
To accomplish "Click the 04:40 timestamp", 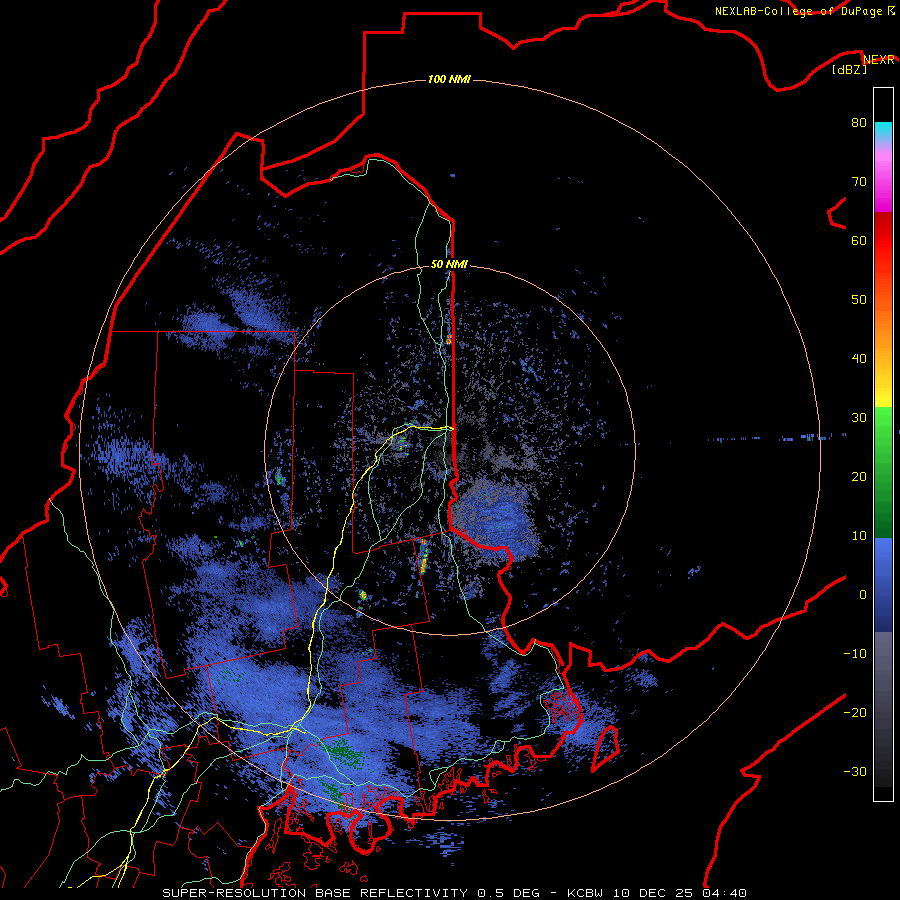I will [x=726, y=893].
